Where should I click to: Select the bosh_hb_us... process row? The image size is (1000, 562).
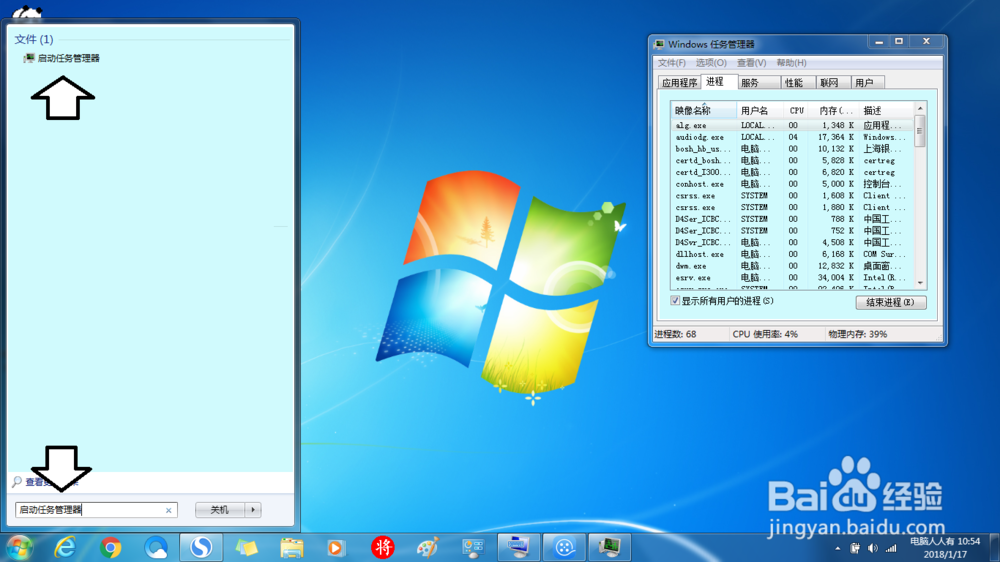point(792,149)
